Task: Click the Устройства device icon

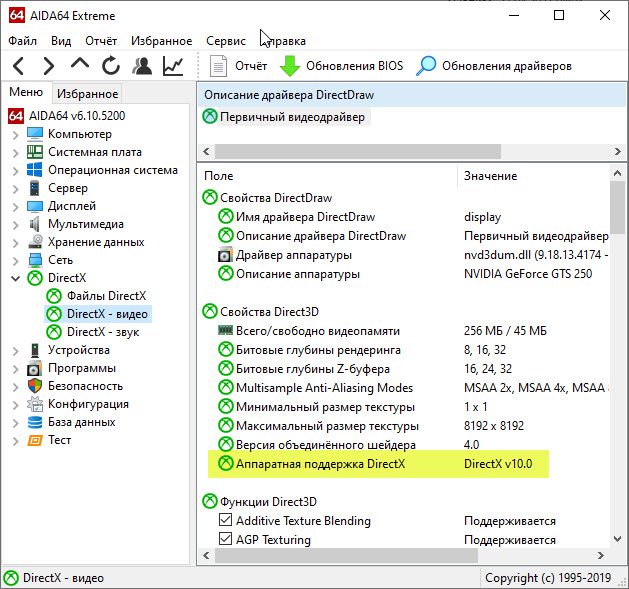Action: 35,350
